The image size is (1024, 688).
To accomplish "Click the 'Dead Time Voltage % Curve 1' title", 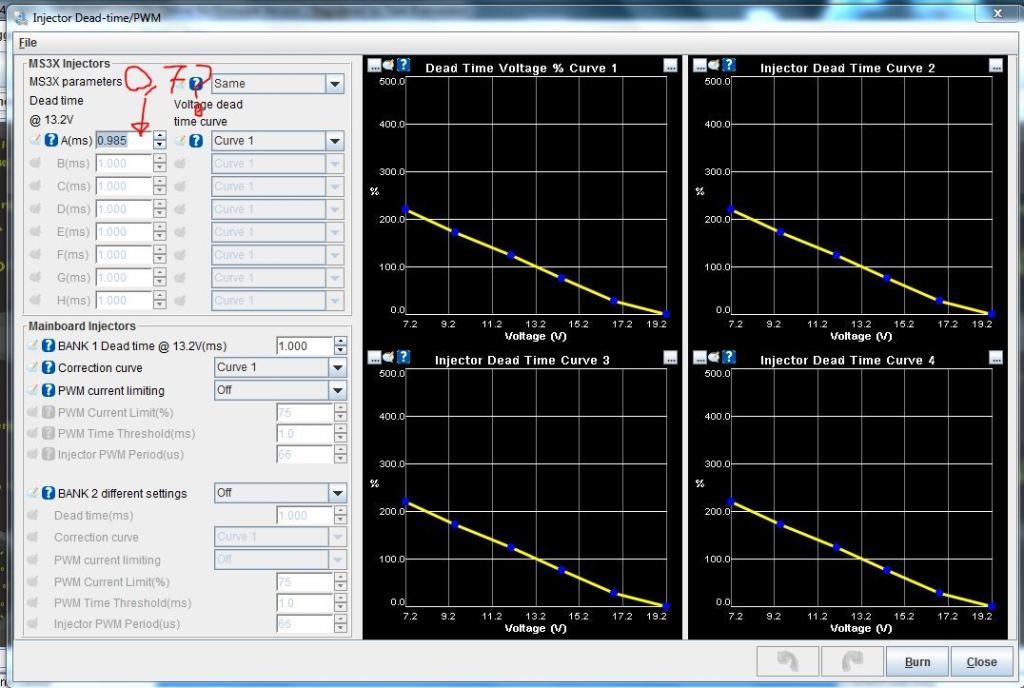I will point(521,68).
